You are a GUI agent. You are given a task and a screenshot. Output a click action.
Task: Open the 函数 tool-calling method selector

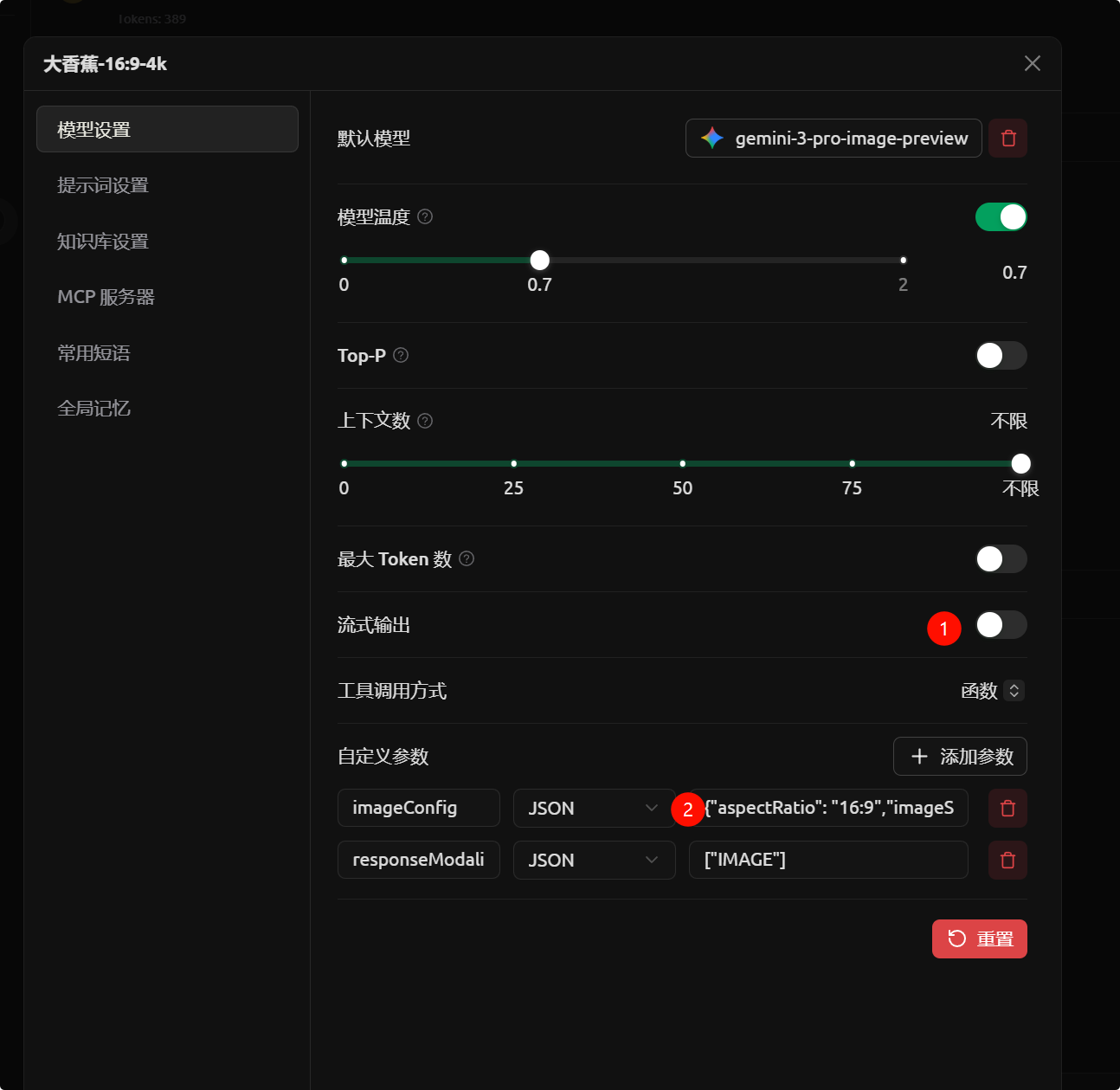992,691
